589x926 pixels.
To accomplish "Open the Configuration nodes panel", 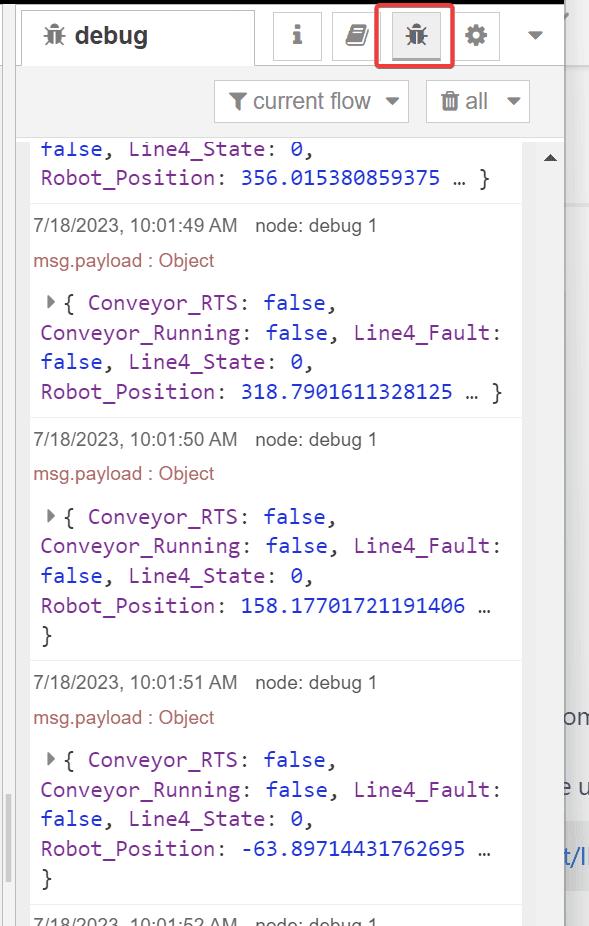I will (x=475, y=35).
